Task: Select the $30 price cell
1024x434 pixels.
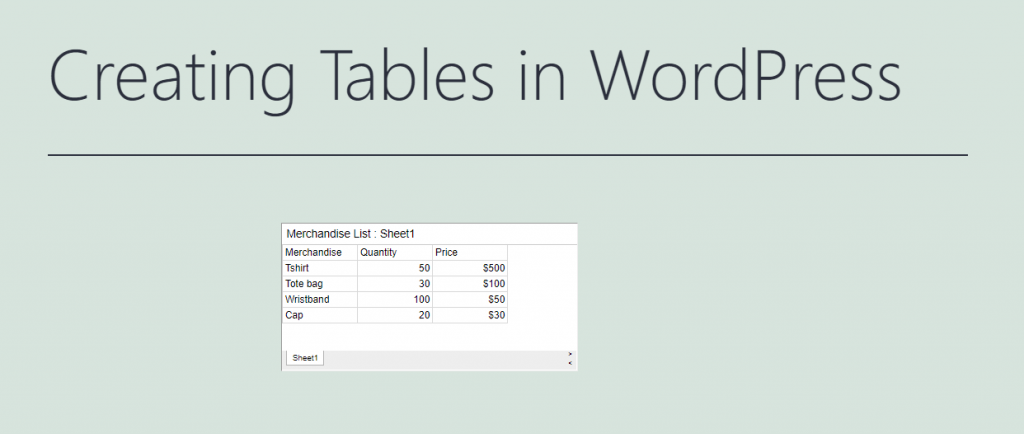Action: pyautogui.click(x=470, y=315)
